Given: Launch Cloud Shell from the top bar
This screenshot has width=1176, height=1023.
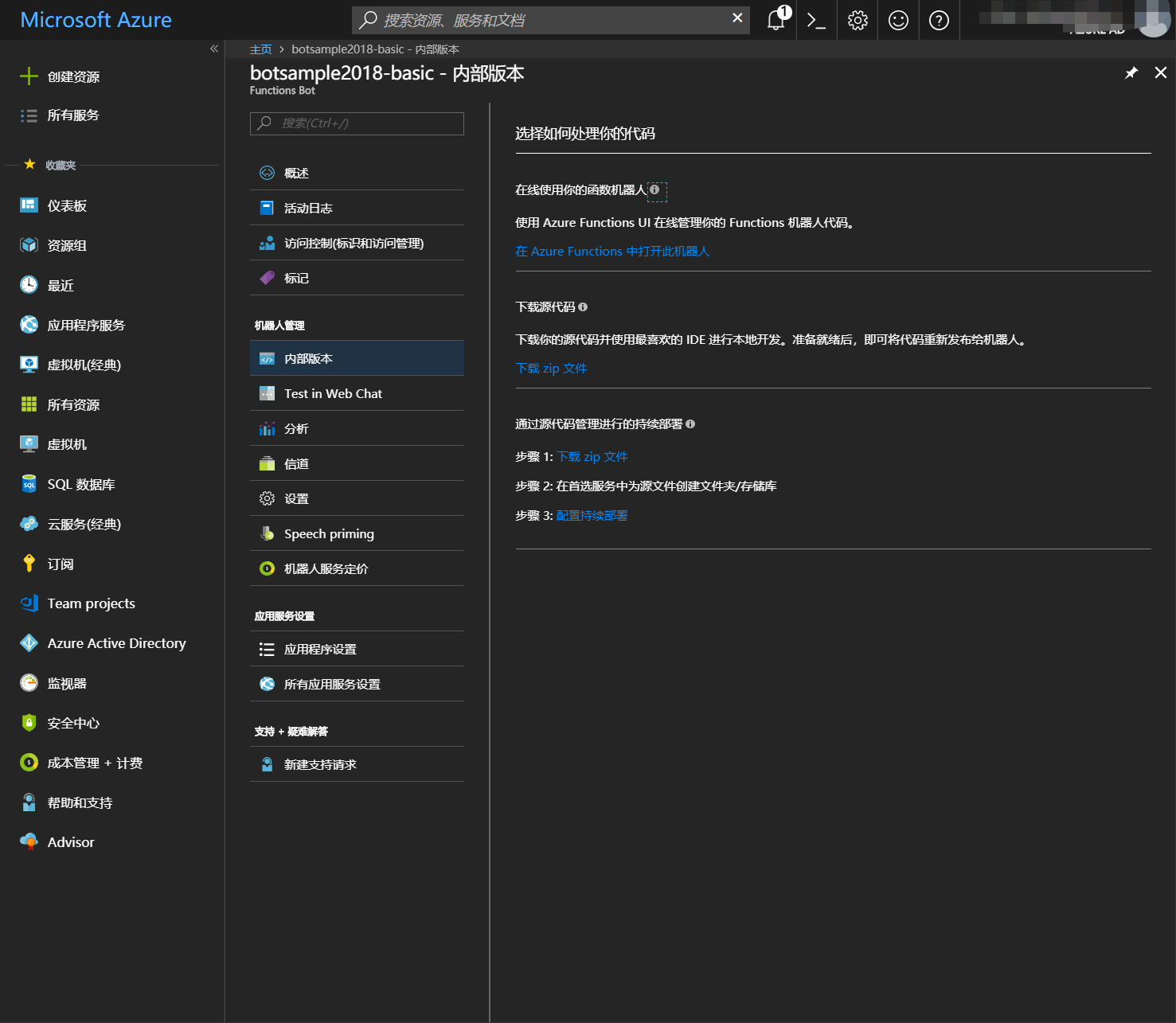Looking at the screenshot, I should click(x=816, y=20).
